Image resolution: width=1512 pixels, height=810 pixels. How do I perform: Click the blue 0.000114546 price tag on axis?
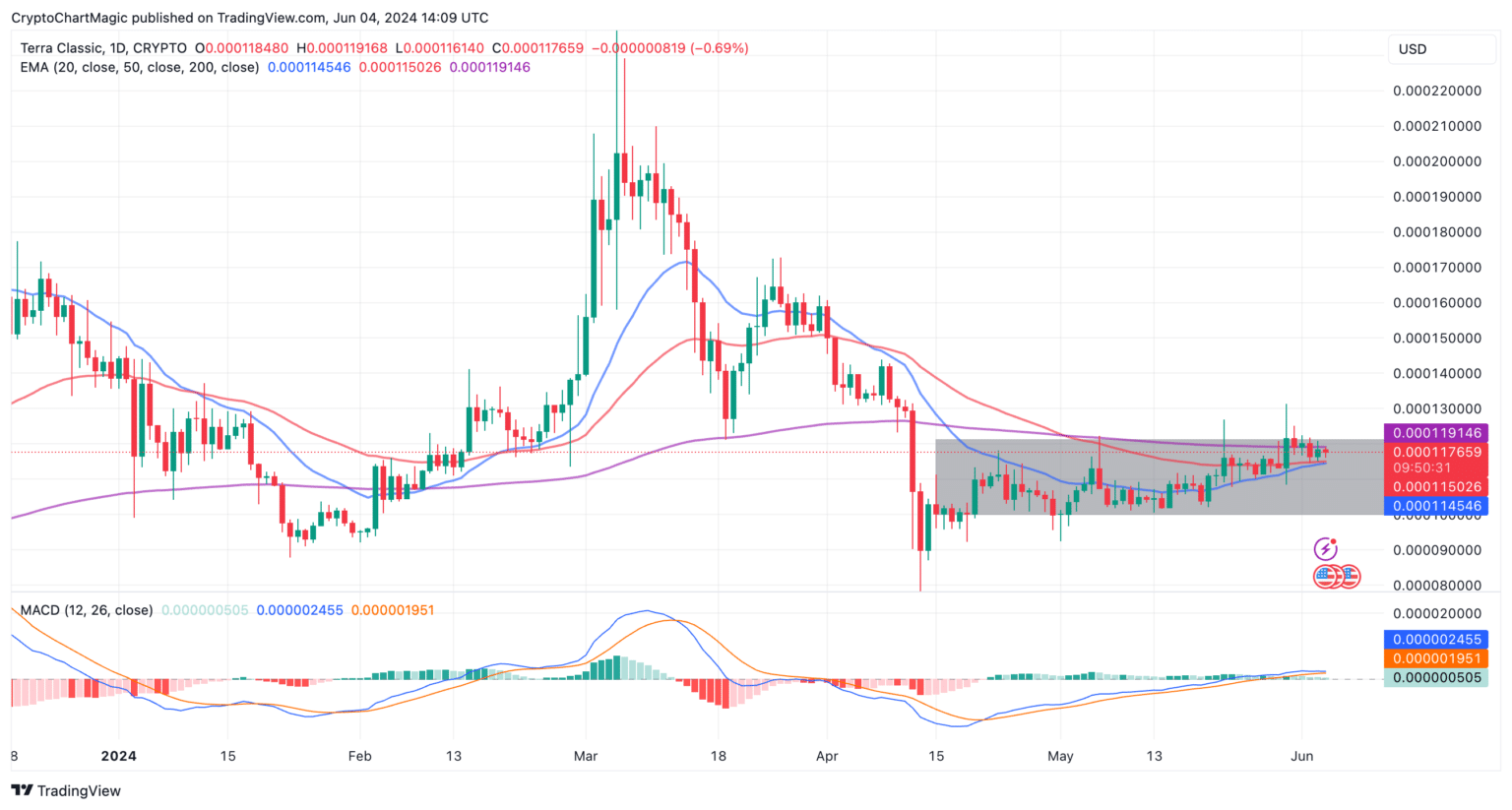coord(1436,506)
